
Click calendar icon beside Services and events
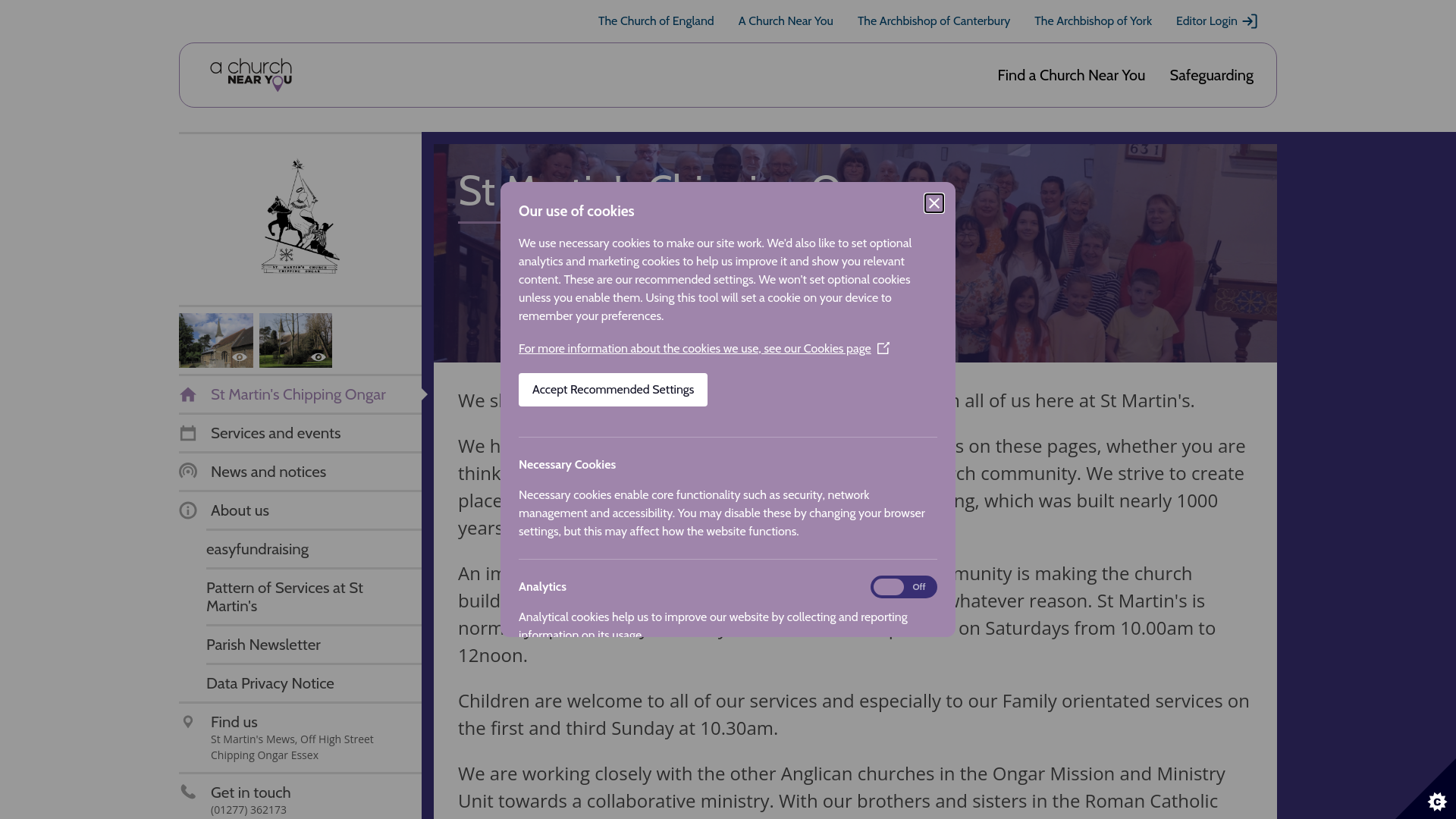tap(188, 433)
